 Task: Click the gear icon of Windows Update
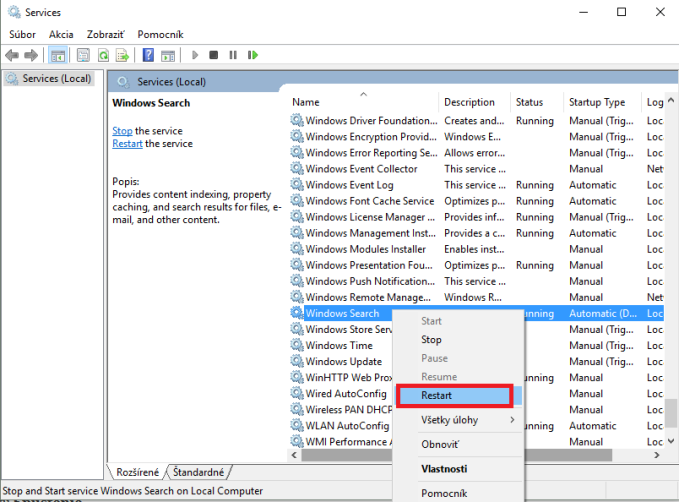pyautogui.click(x=297, y=361)
